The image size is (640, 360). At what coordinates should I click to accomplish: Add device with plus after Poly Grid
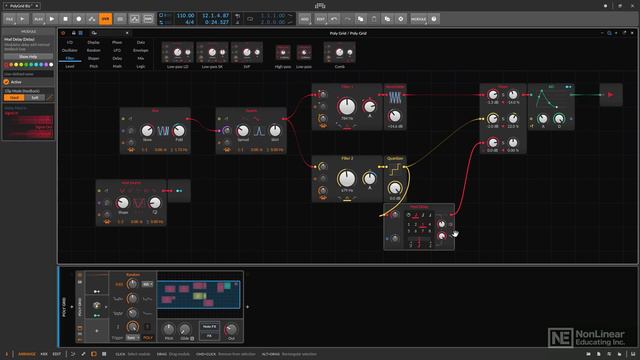[247, 307]
